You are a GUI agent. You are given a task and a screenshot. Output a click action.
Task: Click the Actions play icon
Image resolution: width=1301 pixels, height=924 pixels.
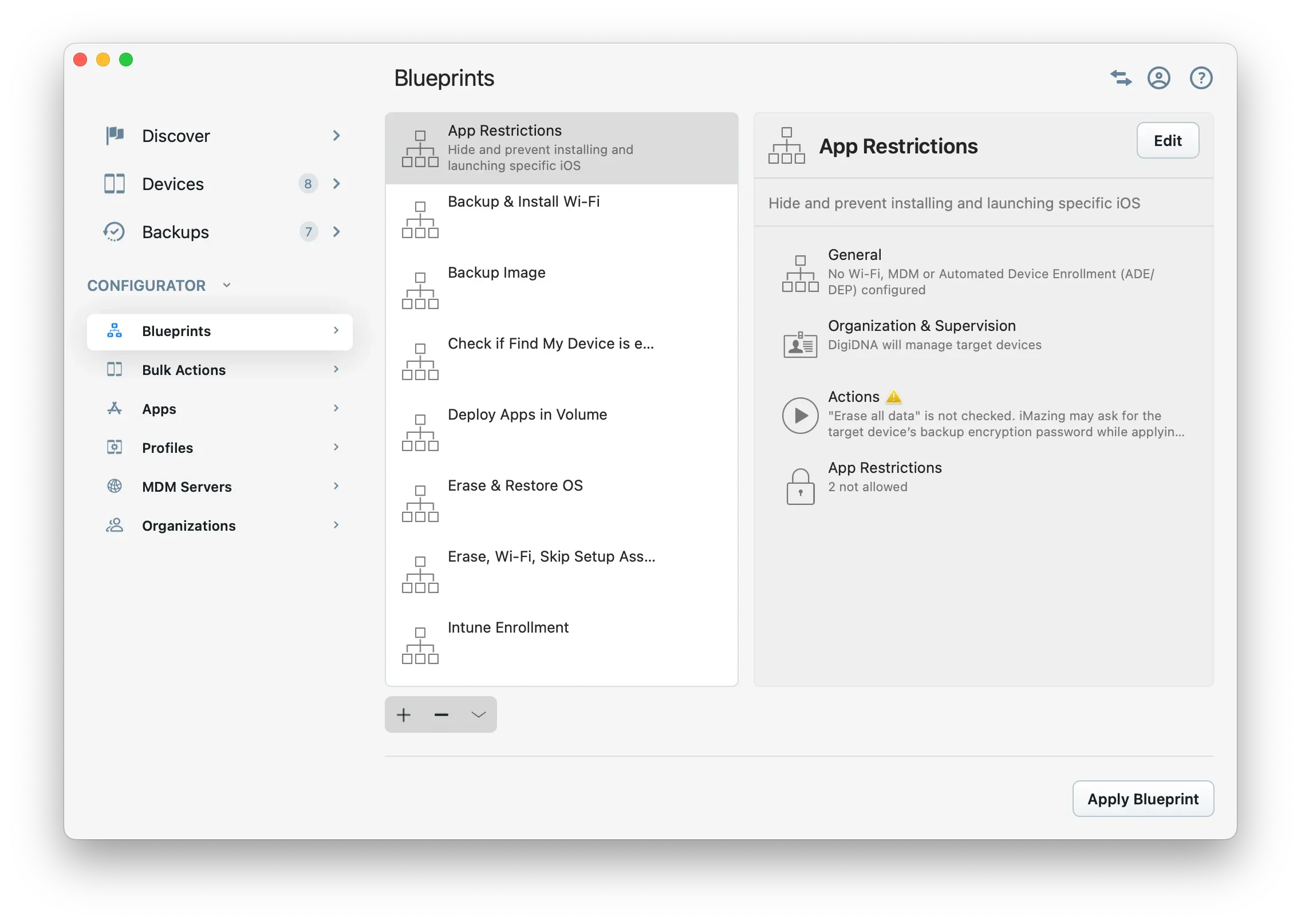pyautogui.click(x=800, y=416)
